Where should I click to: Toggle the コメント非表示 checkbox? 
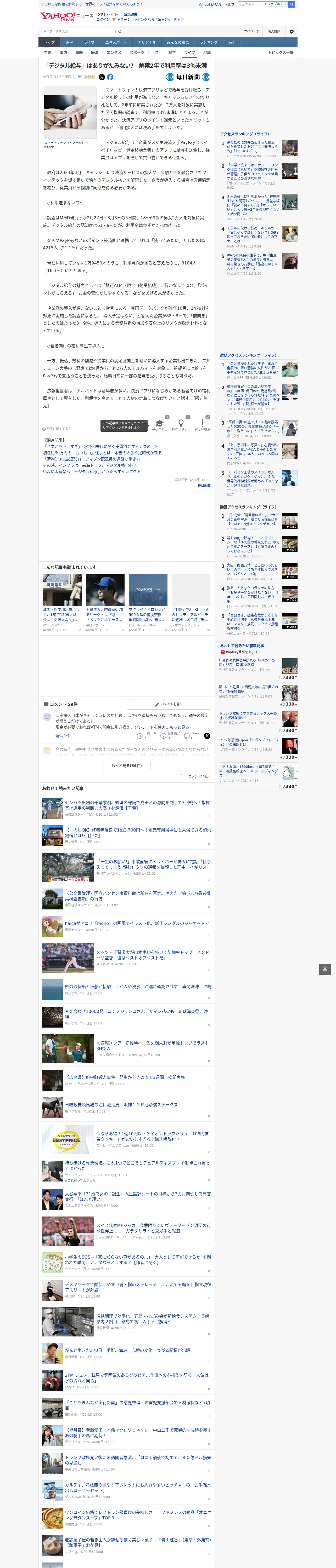click(x=183, y=776)
